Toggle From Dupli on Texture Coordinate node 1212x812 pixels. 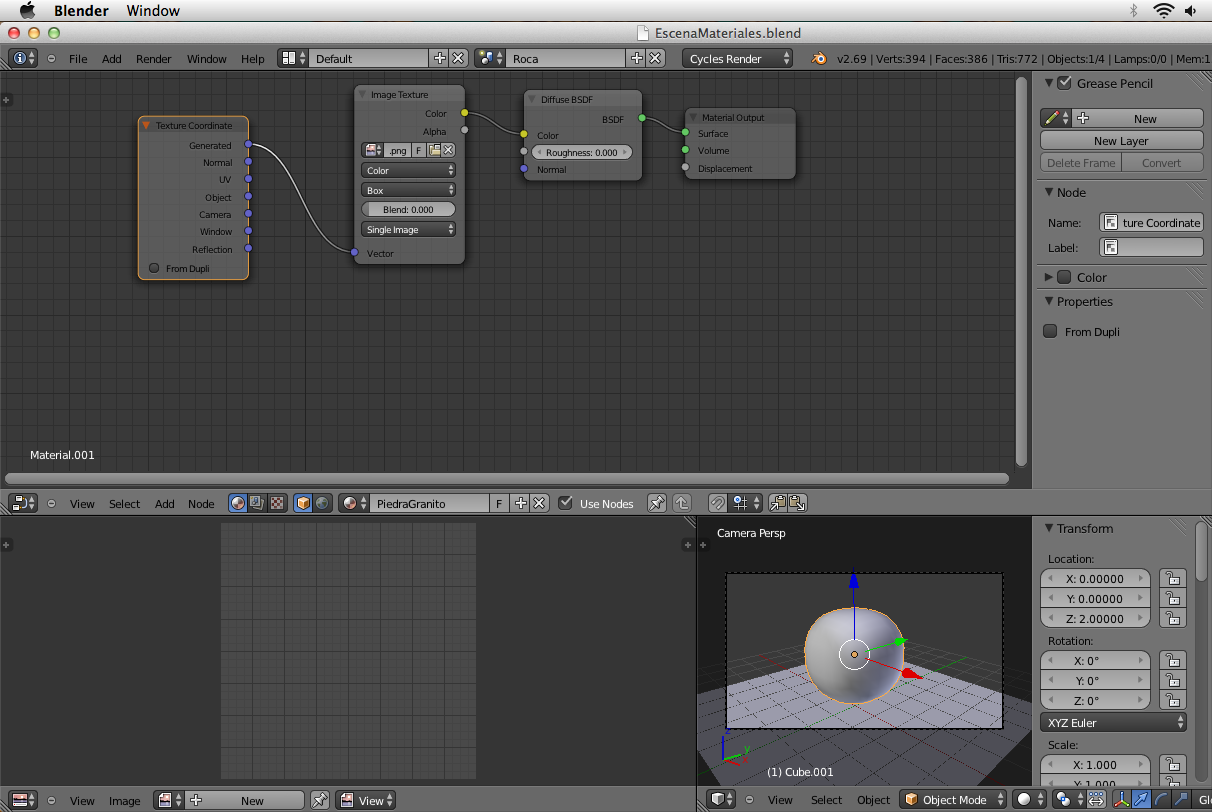(x=154, y=268)
